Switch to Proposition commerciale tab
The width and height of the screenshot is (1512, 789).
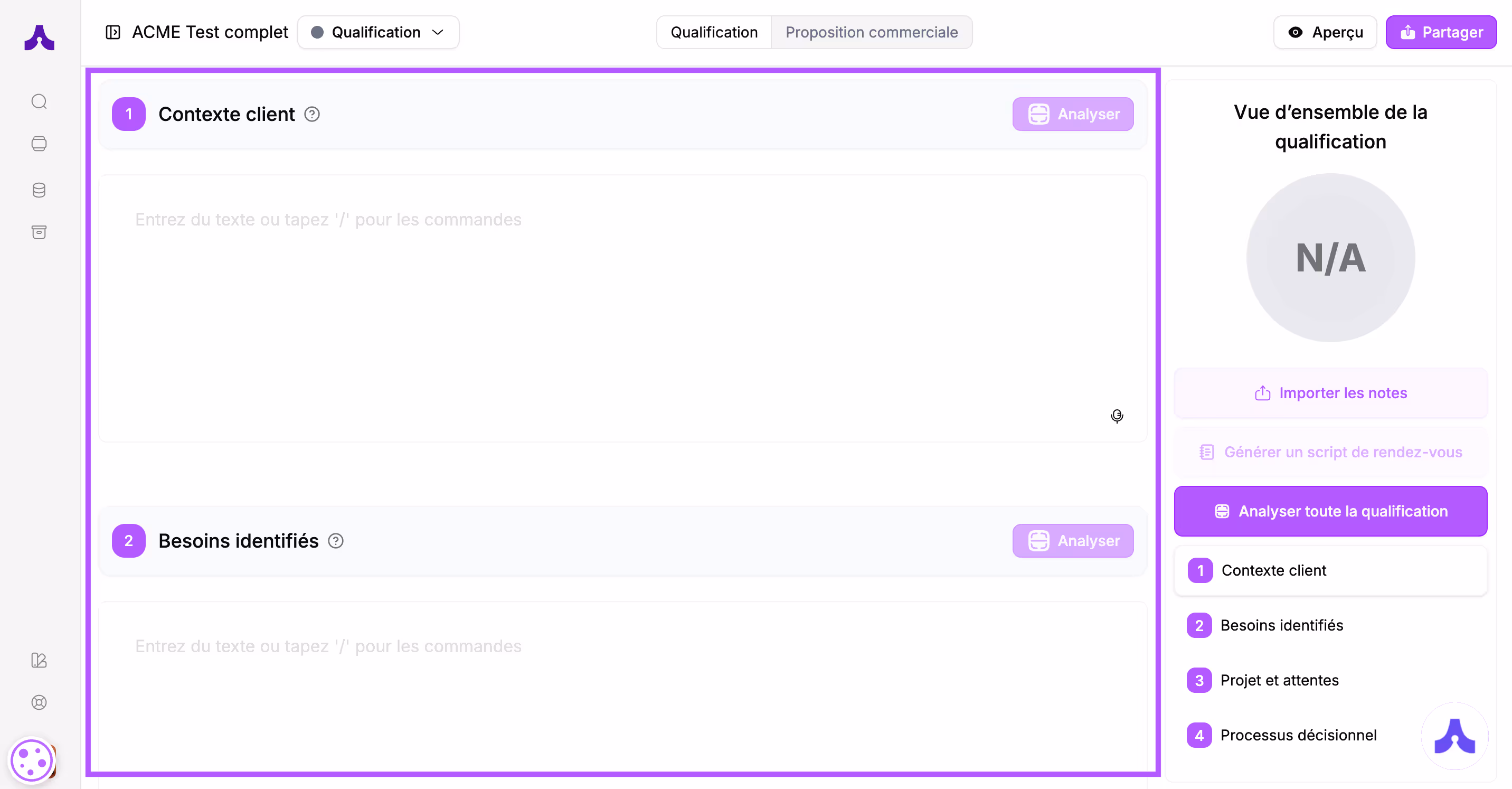click(871, 32)
